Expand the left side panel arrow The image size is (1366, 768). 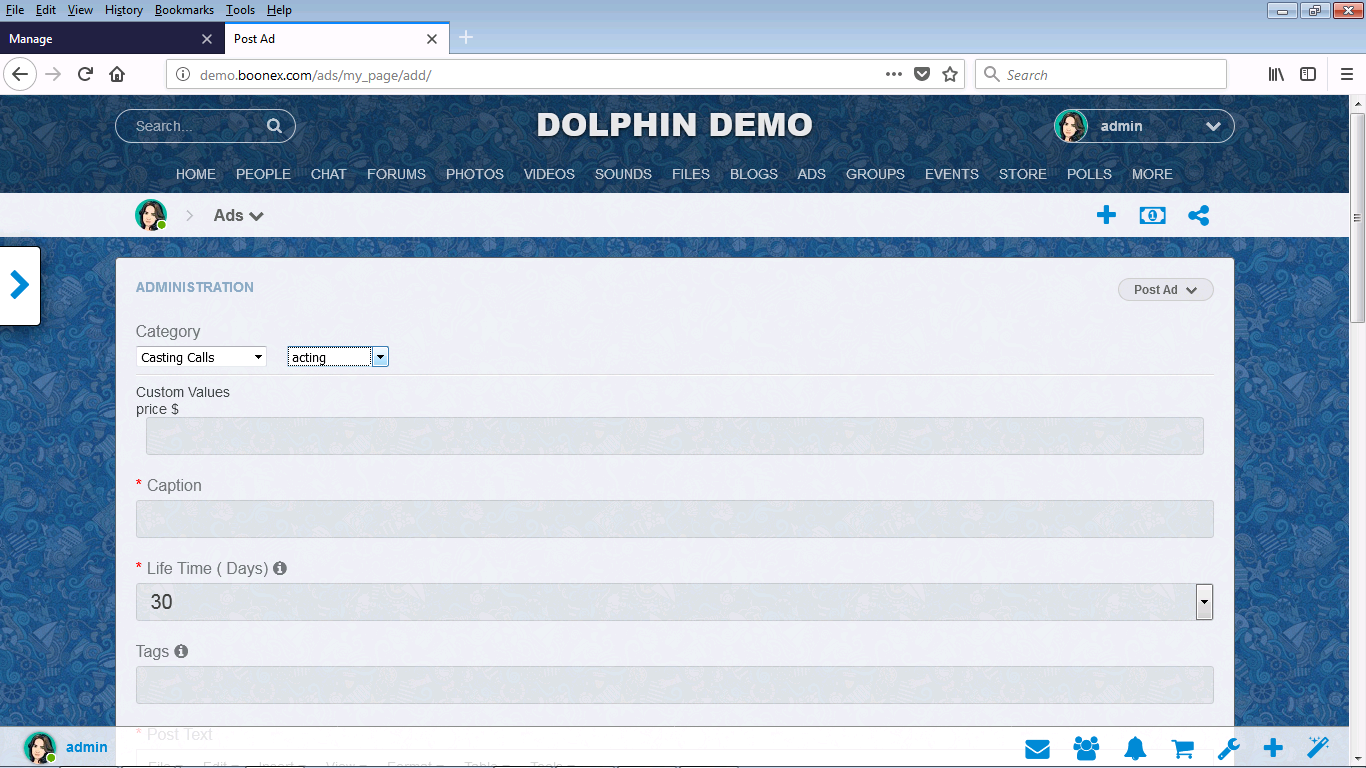coord(19,285)
